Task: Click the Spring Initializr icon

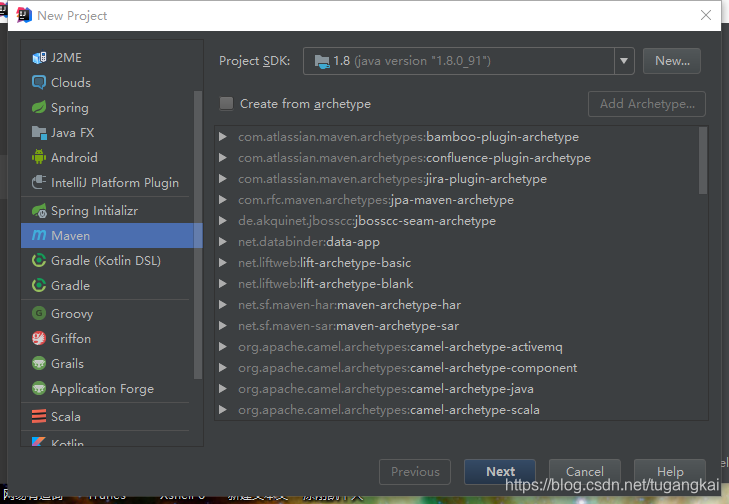Action: pos(39,211)
